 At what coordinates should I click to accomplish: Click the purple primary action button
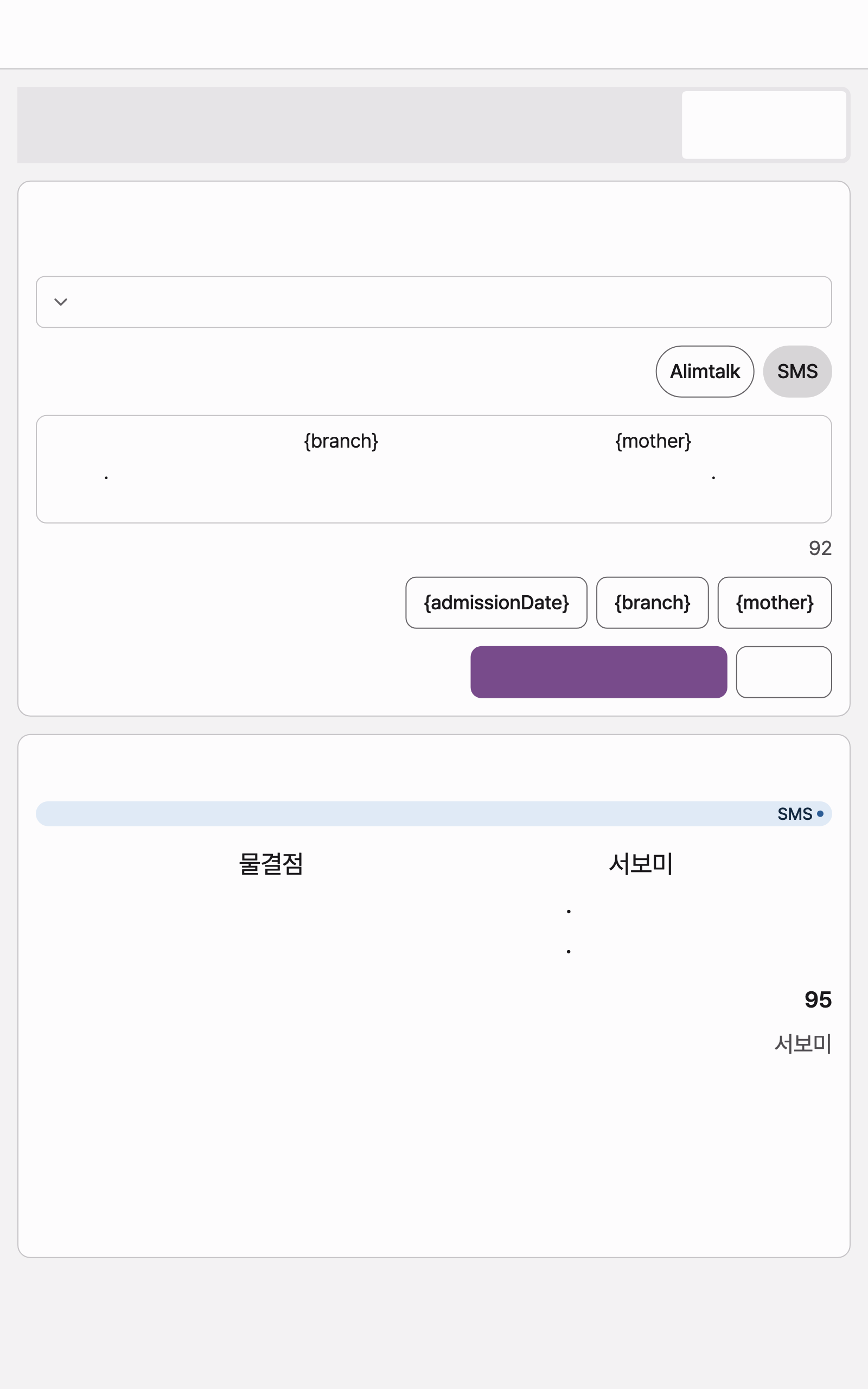(599, 672)
